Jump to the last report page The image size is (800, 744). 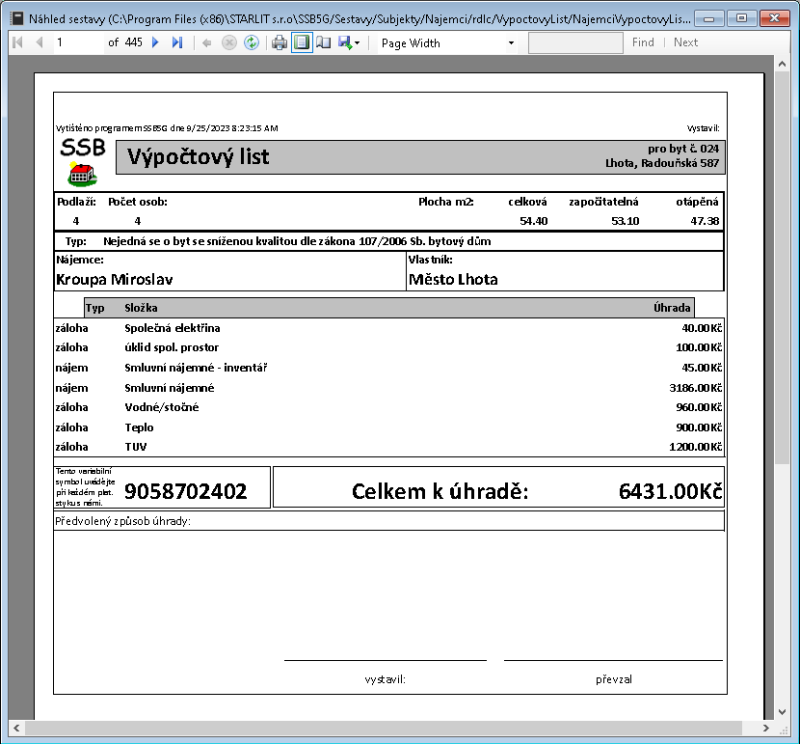point(177,43)
